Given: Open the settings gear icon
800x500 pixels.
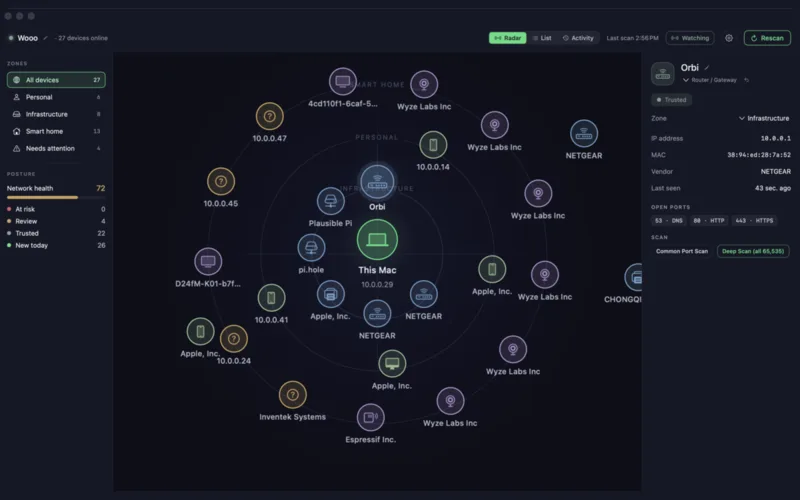Looking at the screenshot, I should 729,38.
